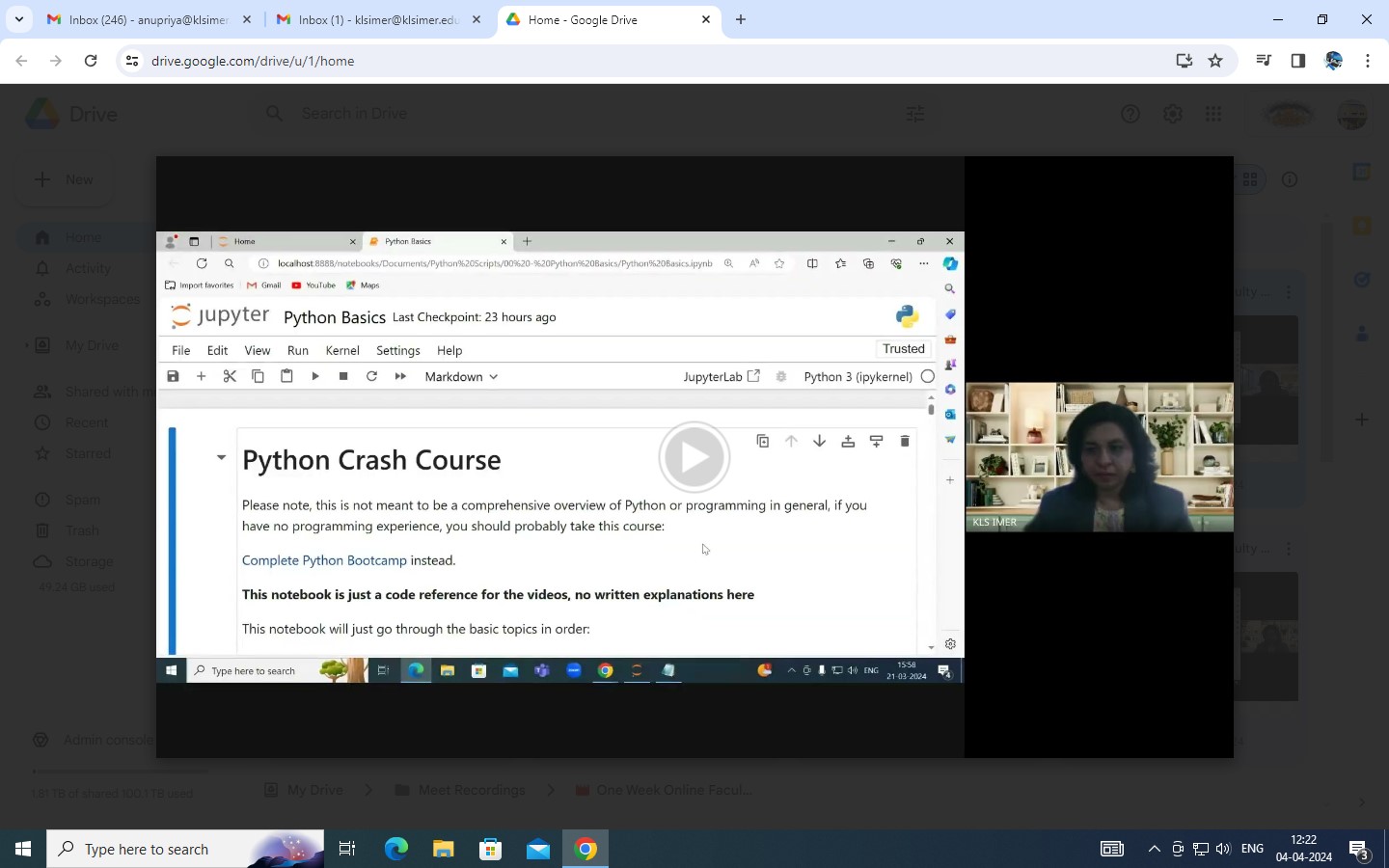Toggle the Chrome side panel
Image resolution: width=1389 pixels, height=868 pixels.
point(1298,61)
